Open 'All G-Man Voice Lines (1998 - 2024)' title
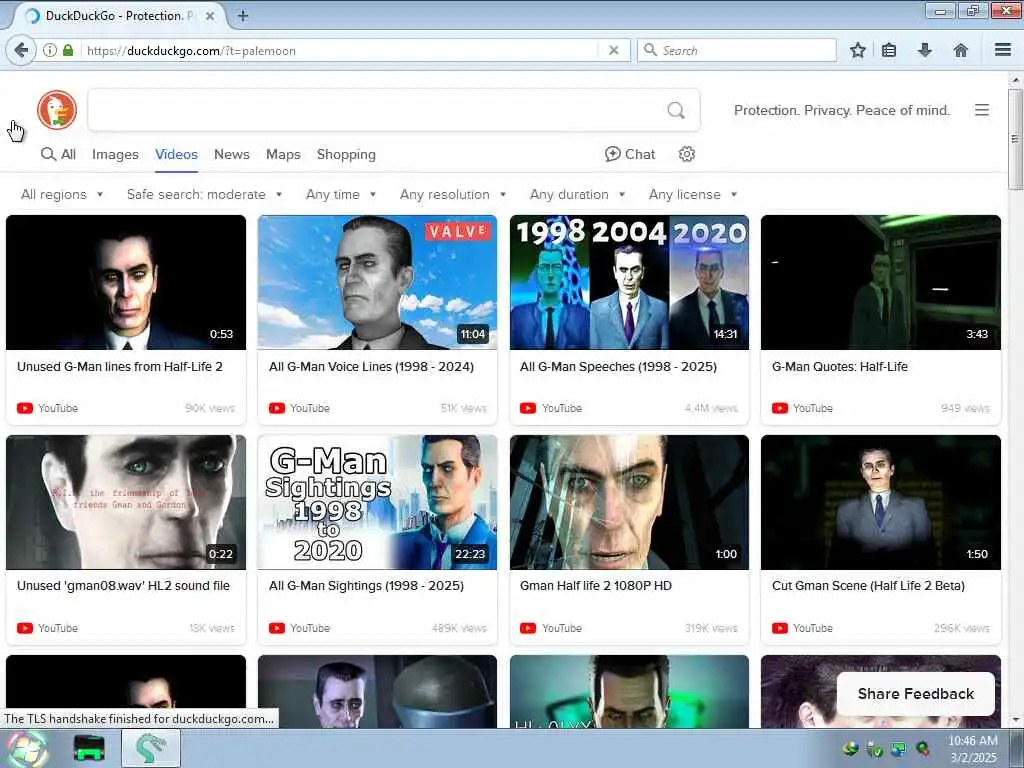 coord(372,366)
